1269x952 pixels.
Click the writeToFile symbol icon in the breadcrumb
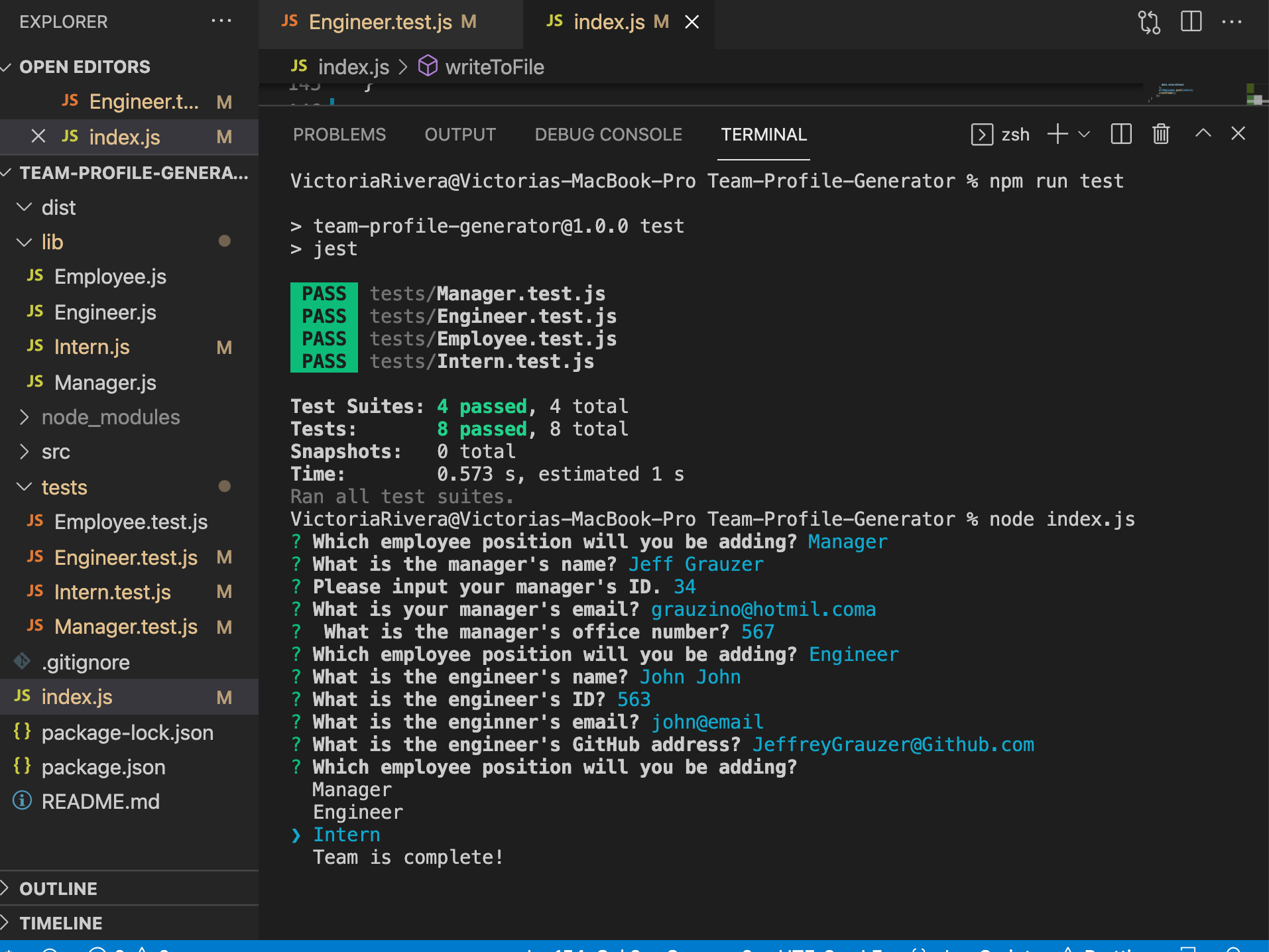coord(428,66)
